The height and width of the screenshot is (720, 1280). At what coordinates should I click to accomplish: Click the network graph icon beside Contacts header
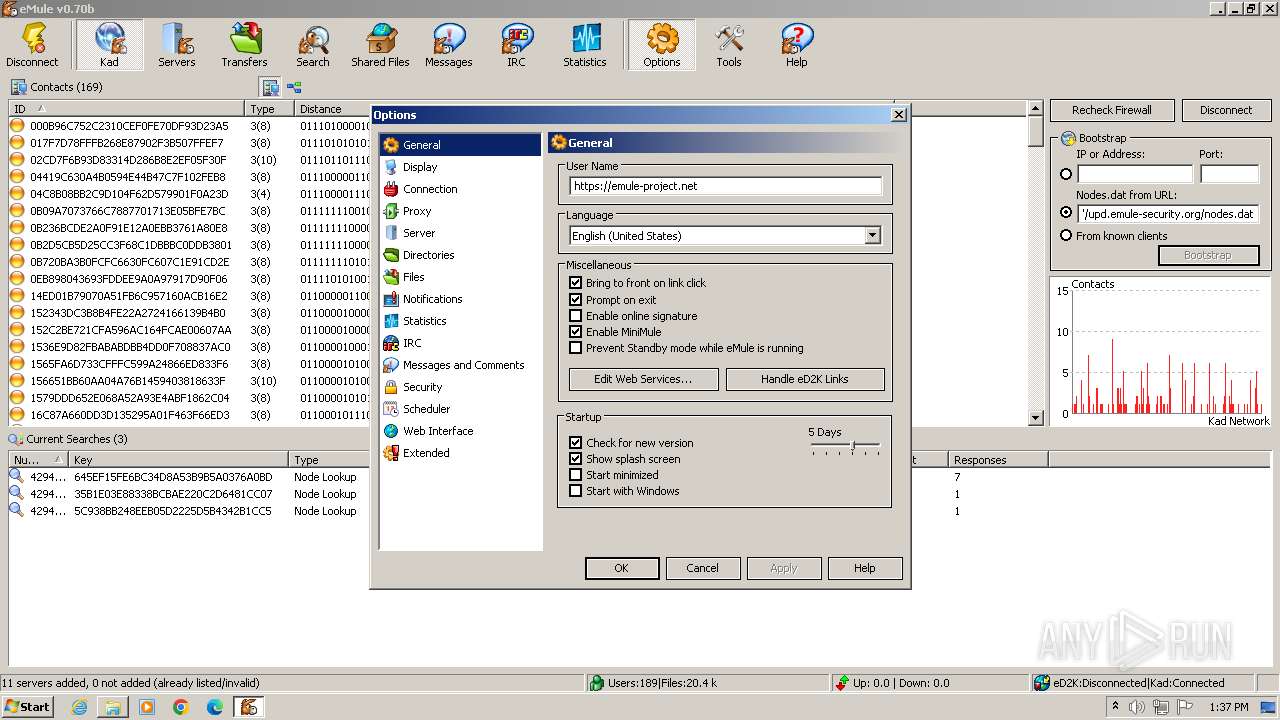pos(295,88)
